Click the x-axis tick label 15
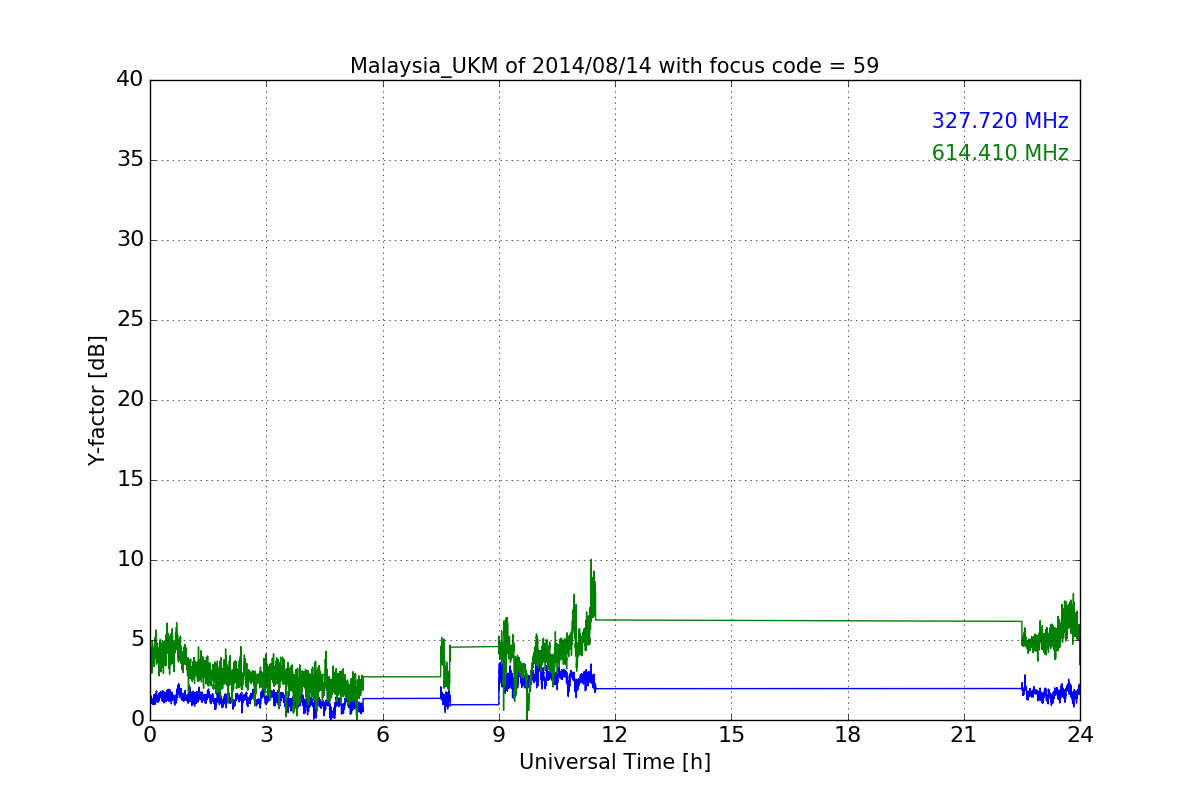This screenshot has height=800, width=1200. (x=731, y=735)
